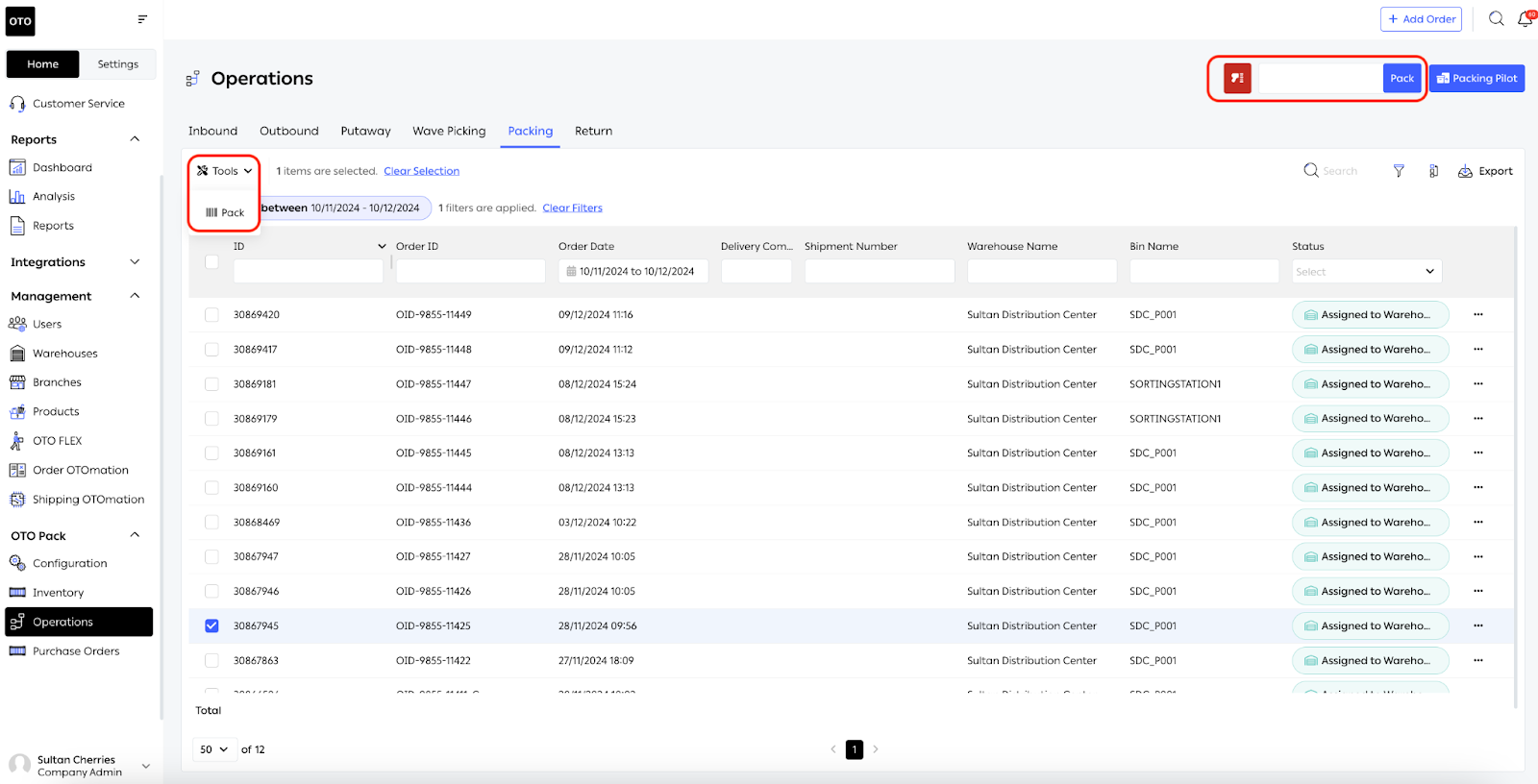Switch to the Wave Picking tab
Image resolution: width=1538 pixels, height=784 pixels.
449,132
